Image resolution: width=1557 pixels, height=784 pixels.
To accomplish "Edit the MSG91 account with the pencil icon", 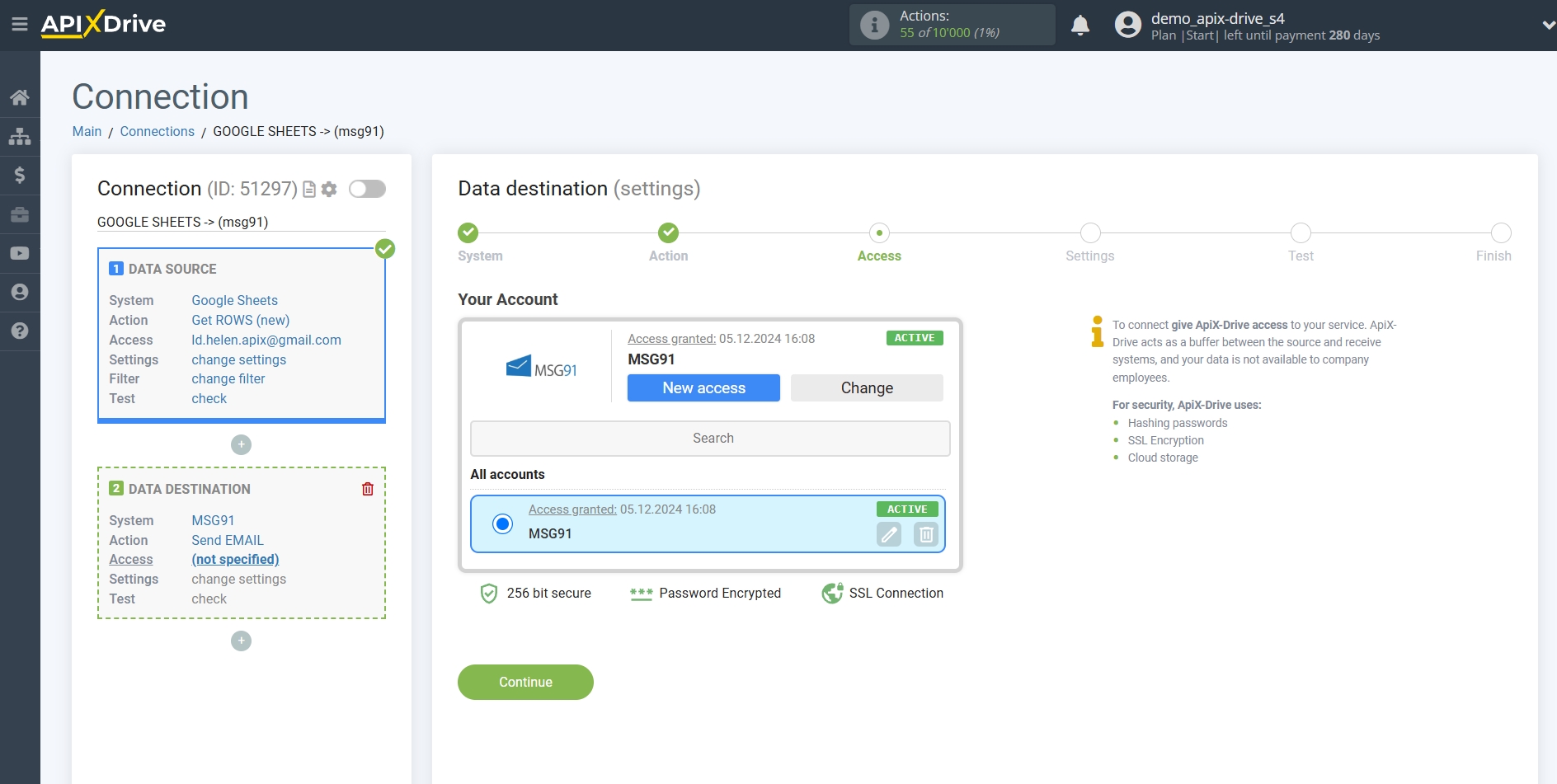I will click(x=889, y=534).
